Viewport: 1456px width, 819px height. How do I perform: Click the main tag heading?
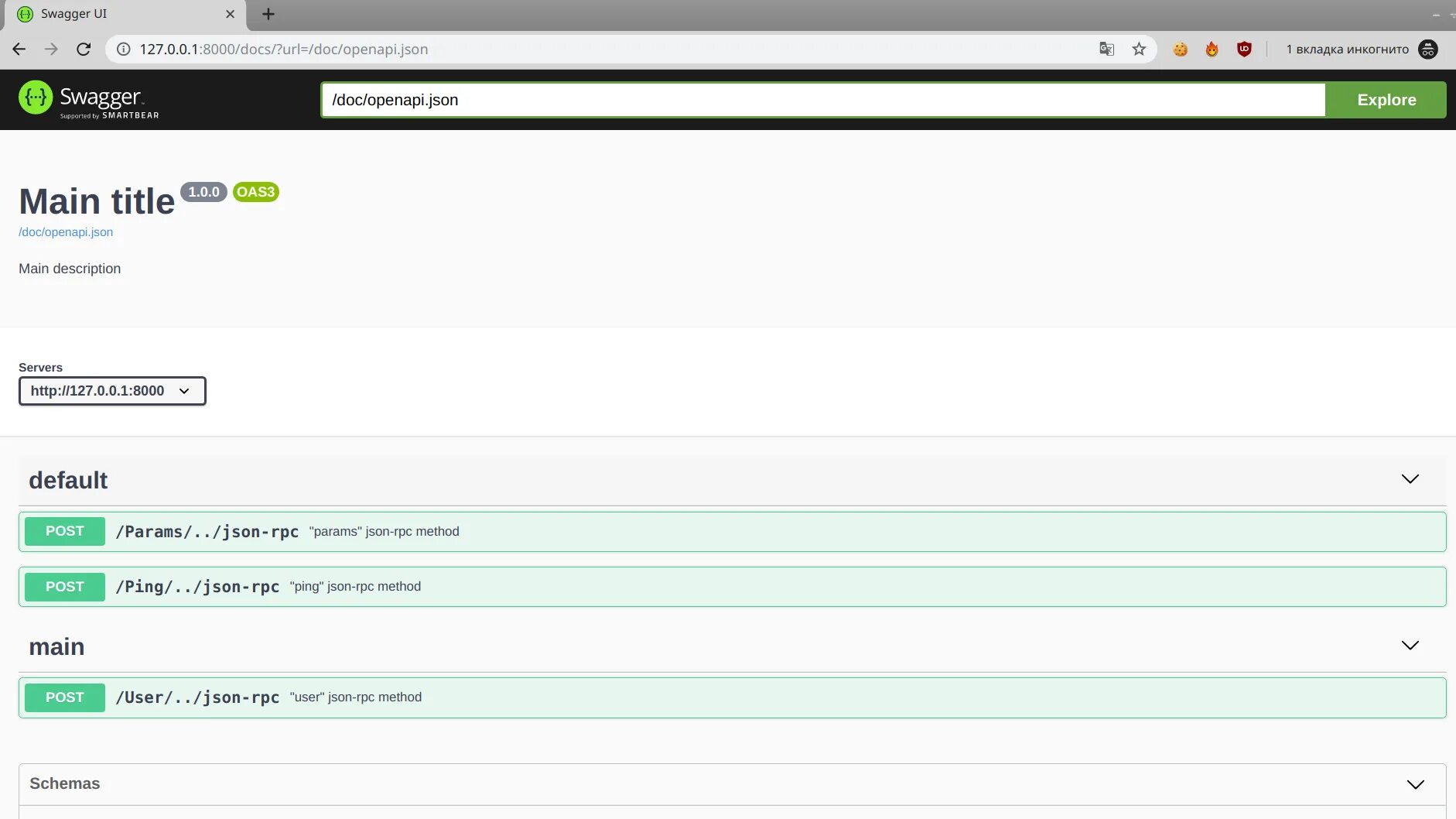coord(56,646)
